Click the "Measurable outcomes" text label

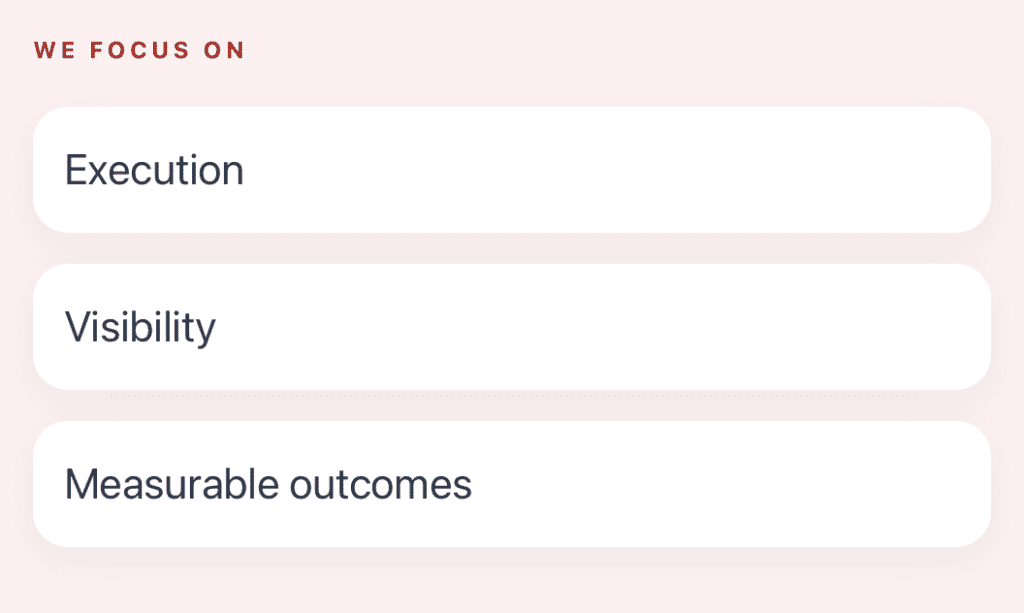(x=268, y=485)
